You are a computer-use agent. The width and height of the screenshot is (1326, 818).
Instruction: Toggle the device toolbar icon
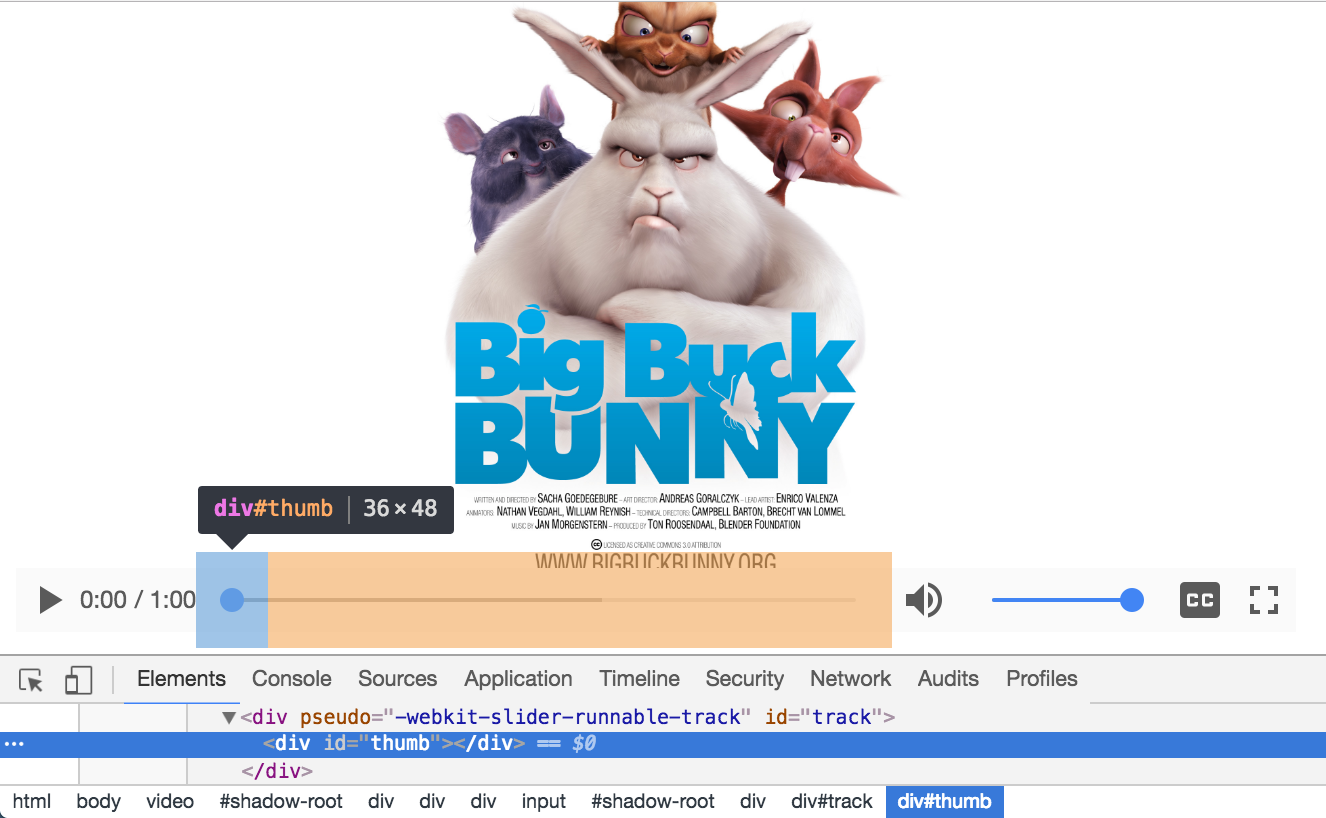pos(78,680)
